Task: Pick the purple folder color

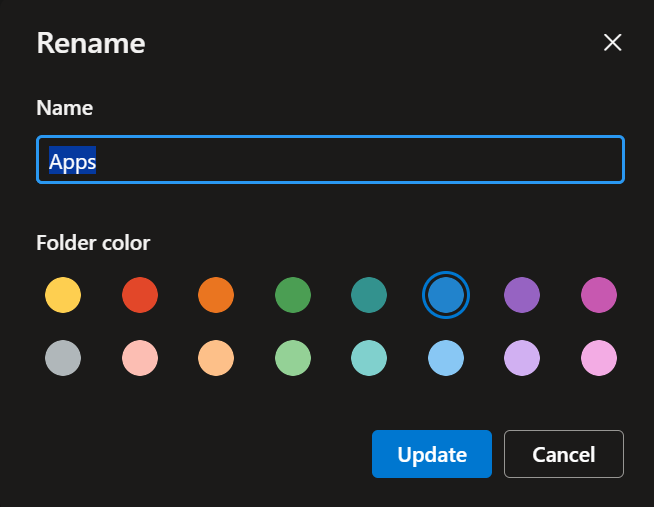Action: pos(522,295)
